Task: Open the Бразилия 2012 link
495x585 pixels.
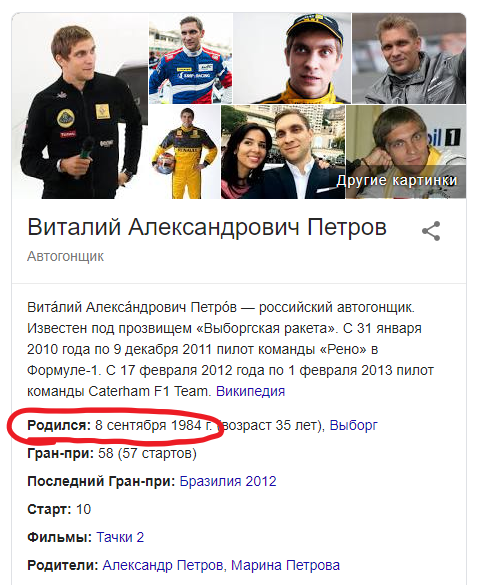Action: coord(228,481)
